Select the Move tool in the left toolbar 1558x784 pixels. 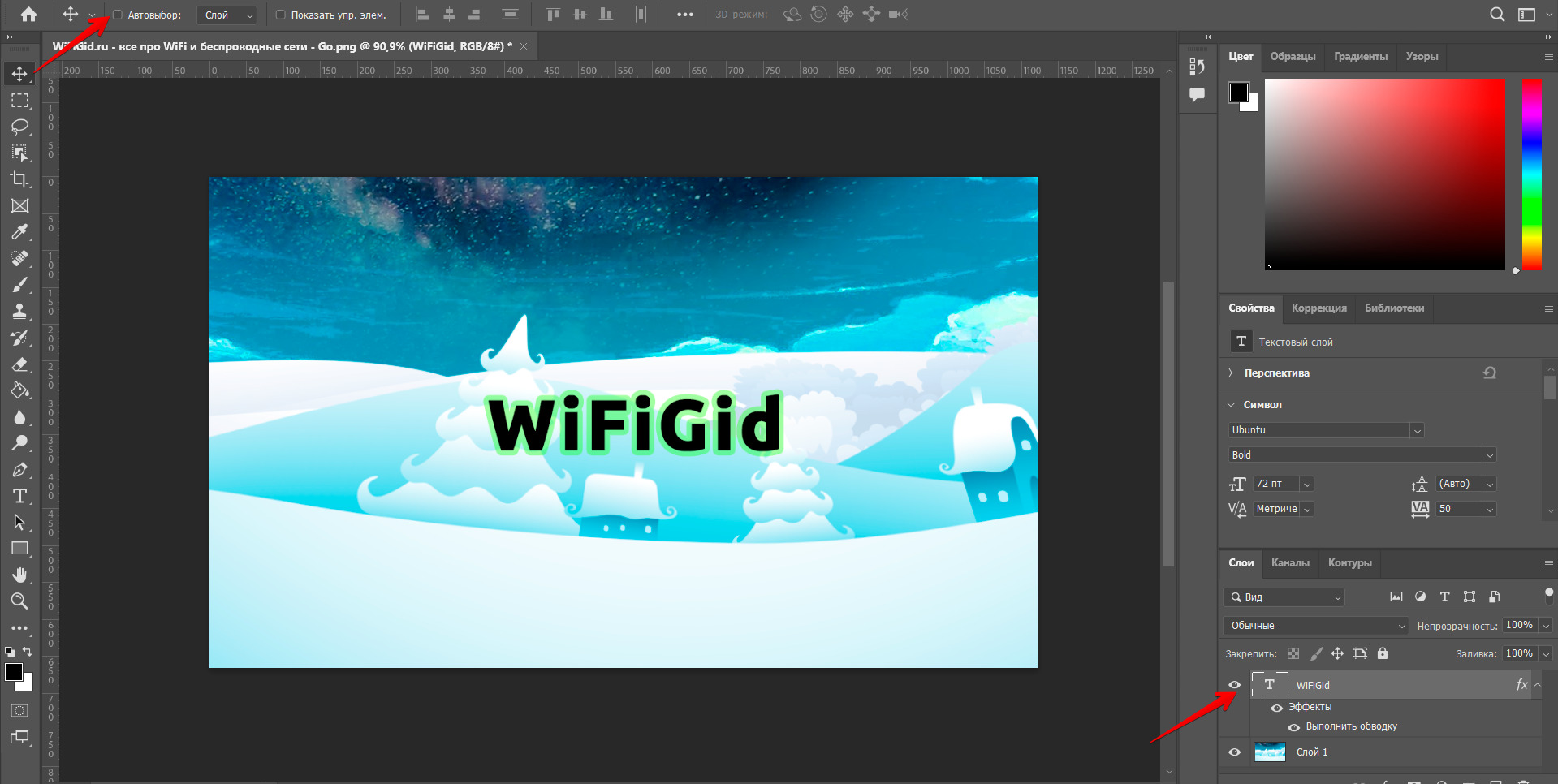pyautogui.click(x=19, y=74)
